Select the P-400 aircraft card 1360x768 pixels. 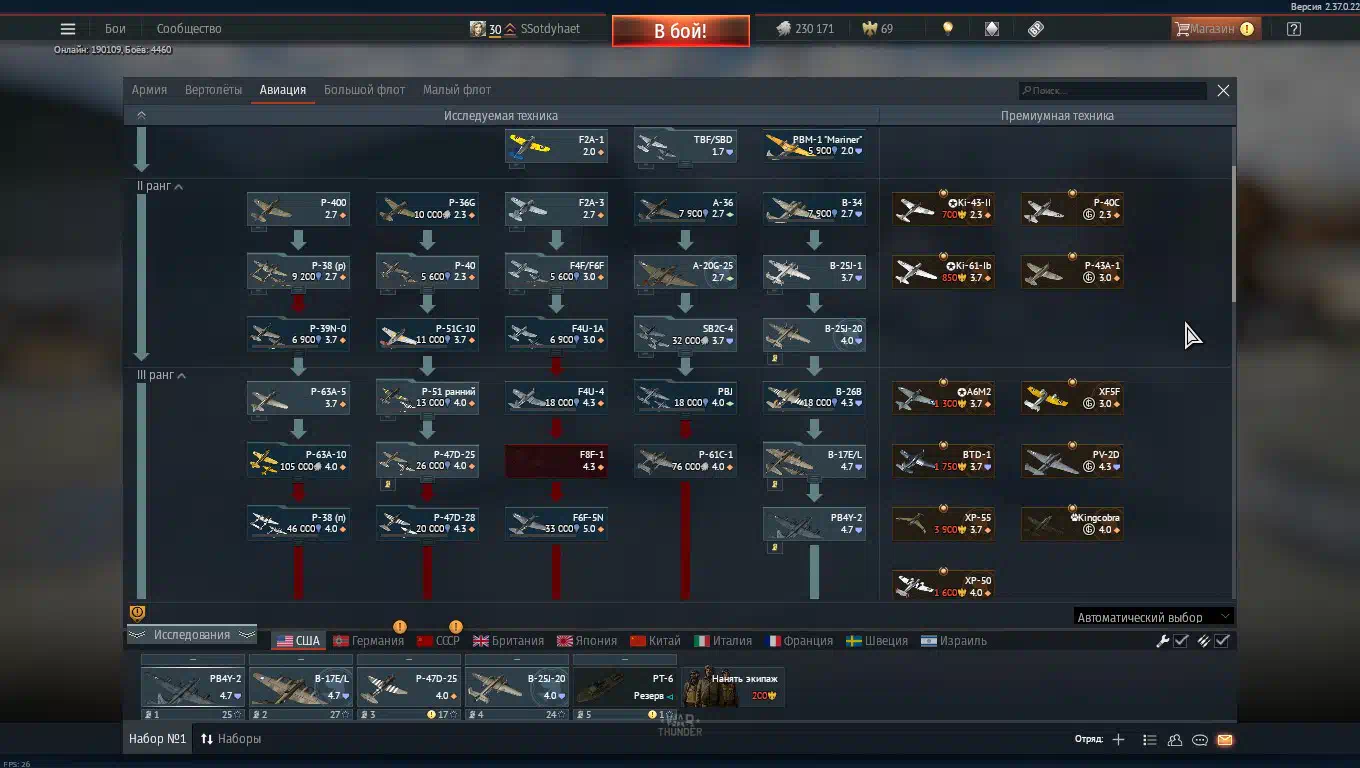coord(298,209)
